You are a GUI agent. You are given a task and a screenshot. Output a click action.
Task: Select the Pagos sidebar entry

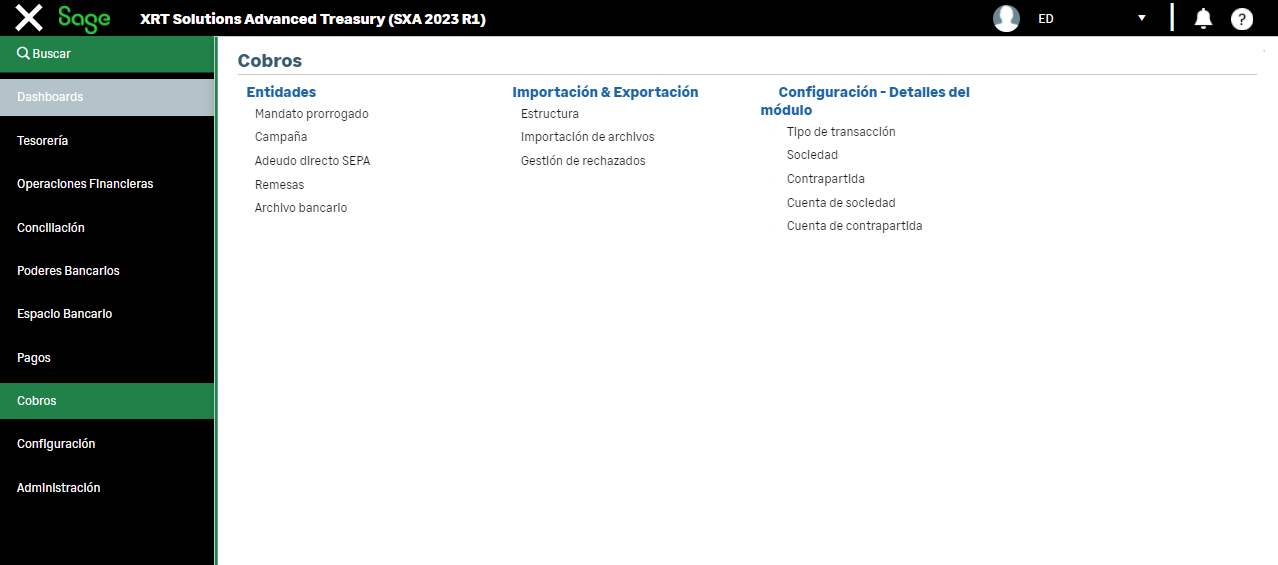click(x=34, y=358)
